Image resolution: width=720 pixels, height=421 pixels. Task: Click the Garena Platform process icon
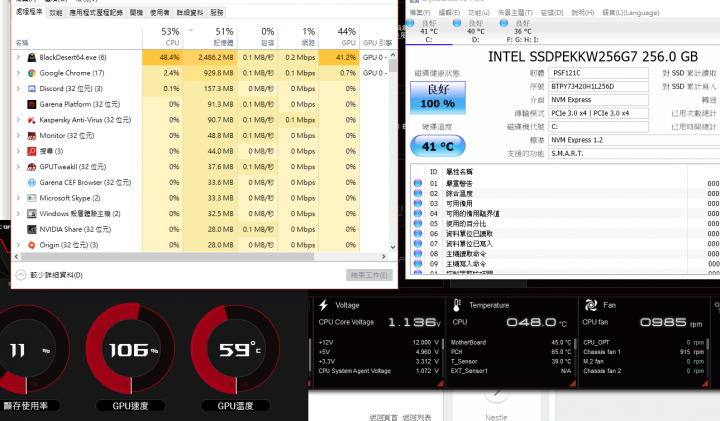pos(32,104)
